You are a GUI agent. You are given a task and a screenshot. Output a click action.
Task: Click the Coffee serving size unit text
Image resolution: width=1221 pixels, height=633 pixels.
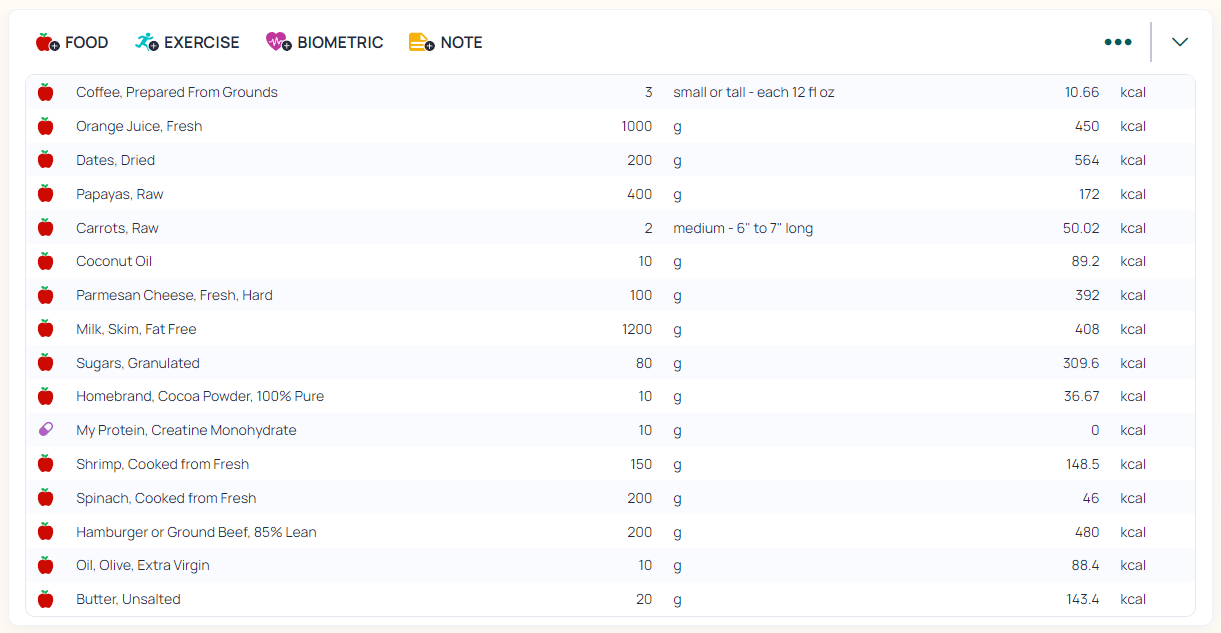[x=753, y=92]
